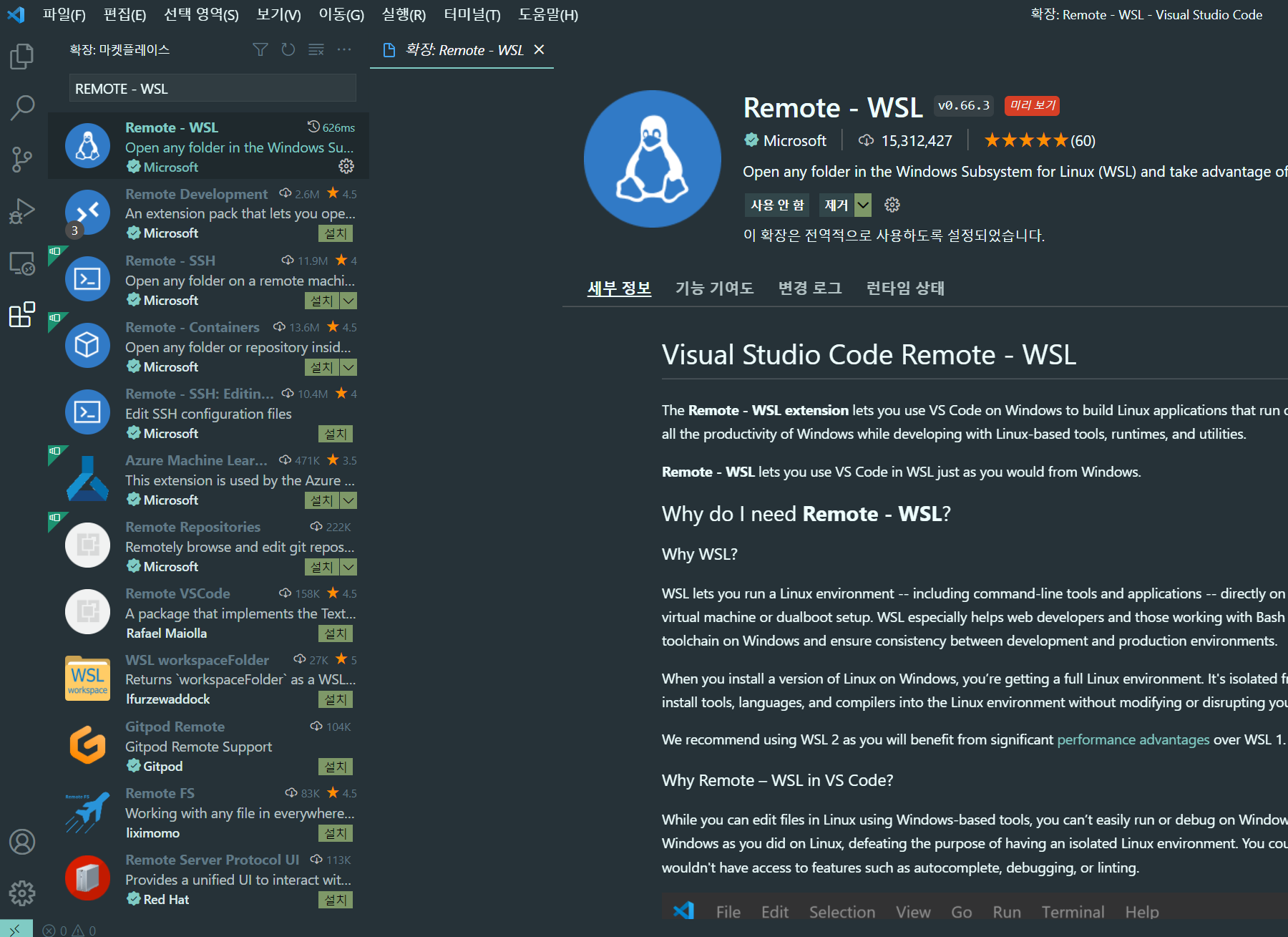Install Gitpod Remote extension
This screenshot has width=1288, height=937.
pos(336,767)
